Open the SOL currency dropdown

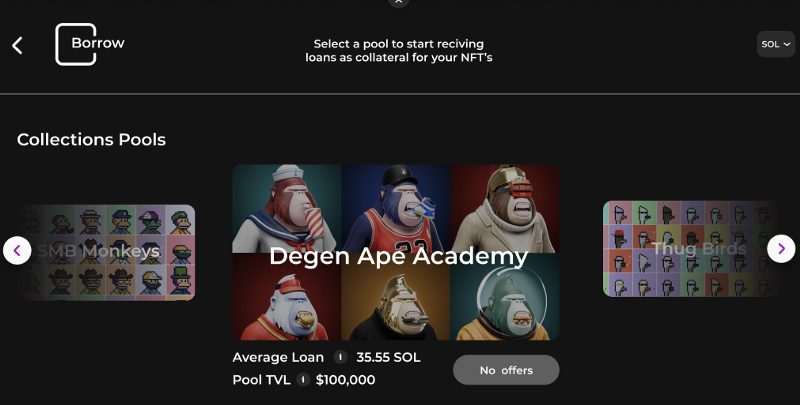776,44
